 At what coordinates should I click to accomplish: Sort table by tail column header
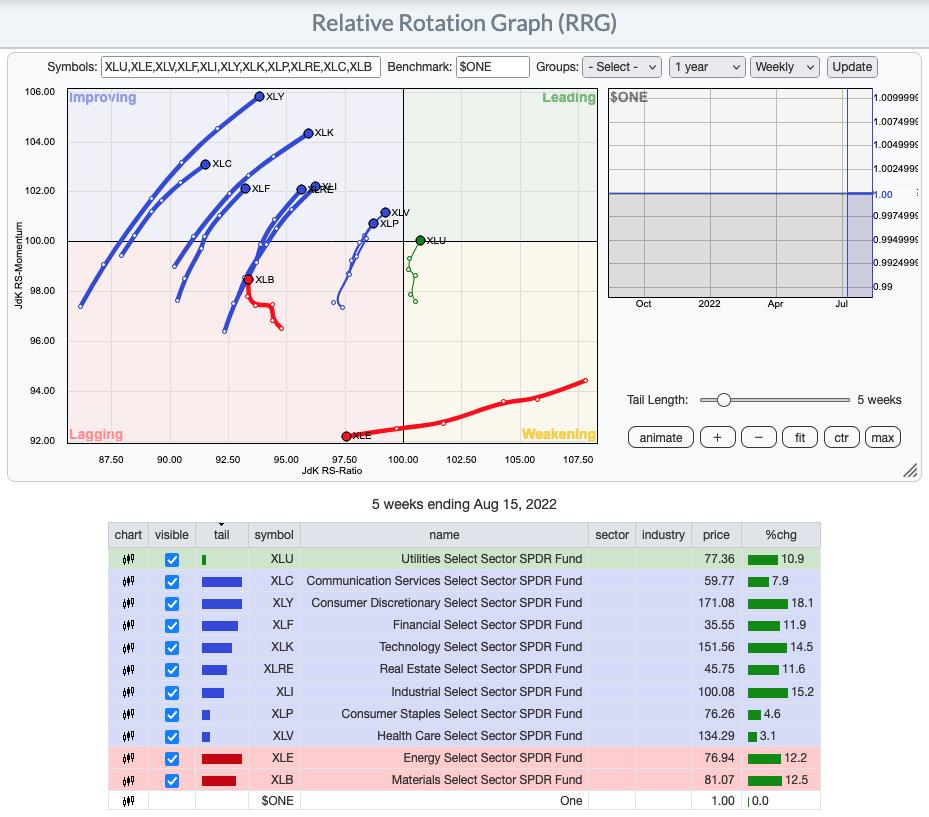(x=222, y=535)
